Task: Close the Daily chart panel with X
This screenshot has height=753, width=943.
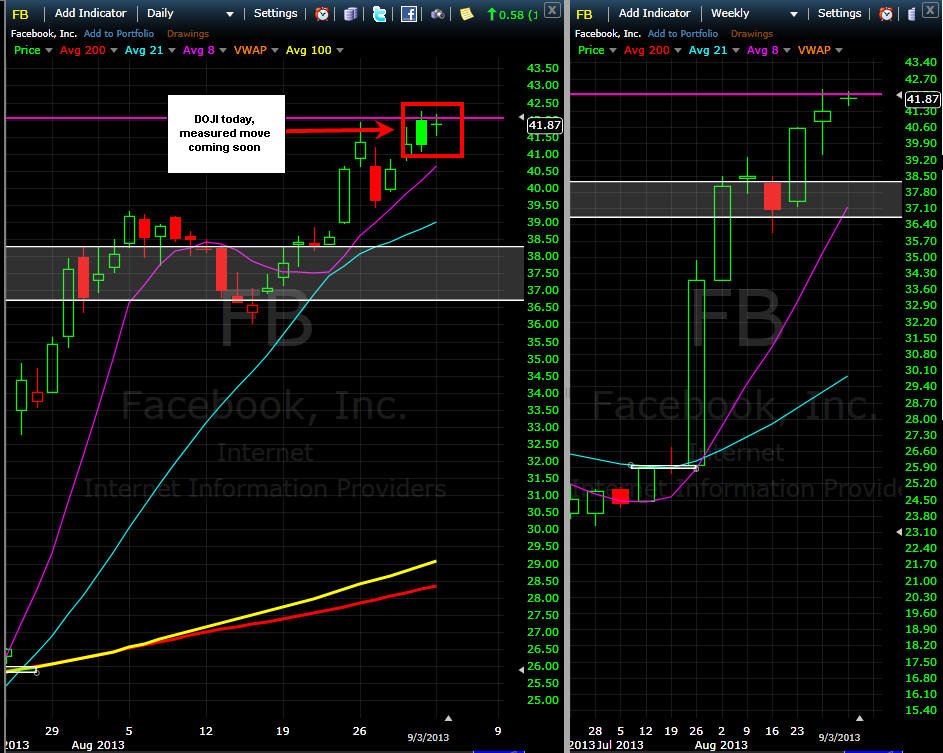Action: tap(552, 9)
